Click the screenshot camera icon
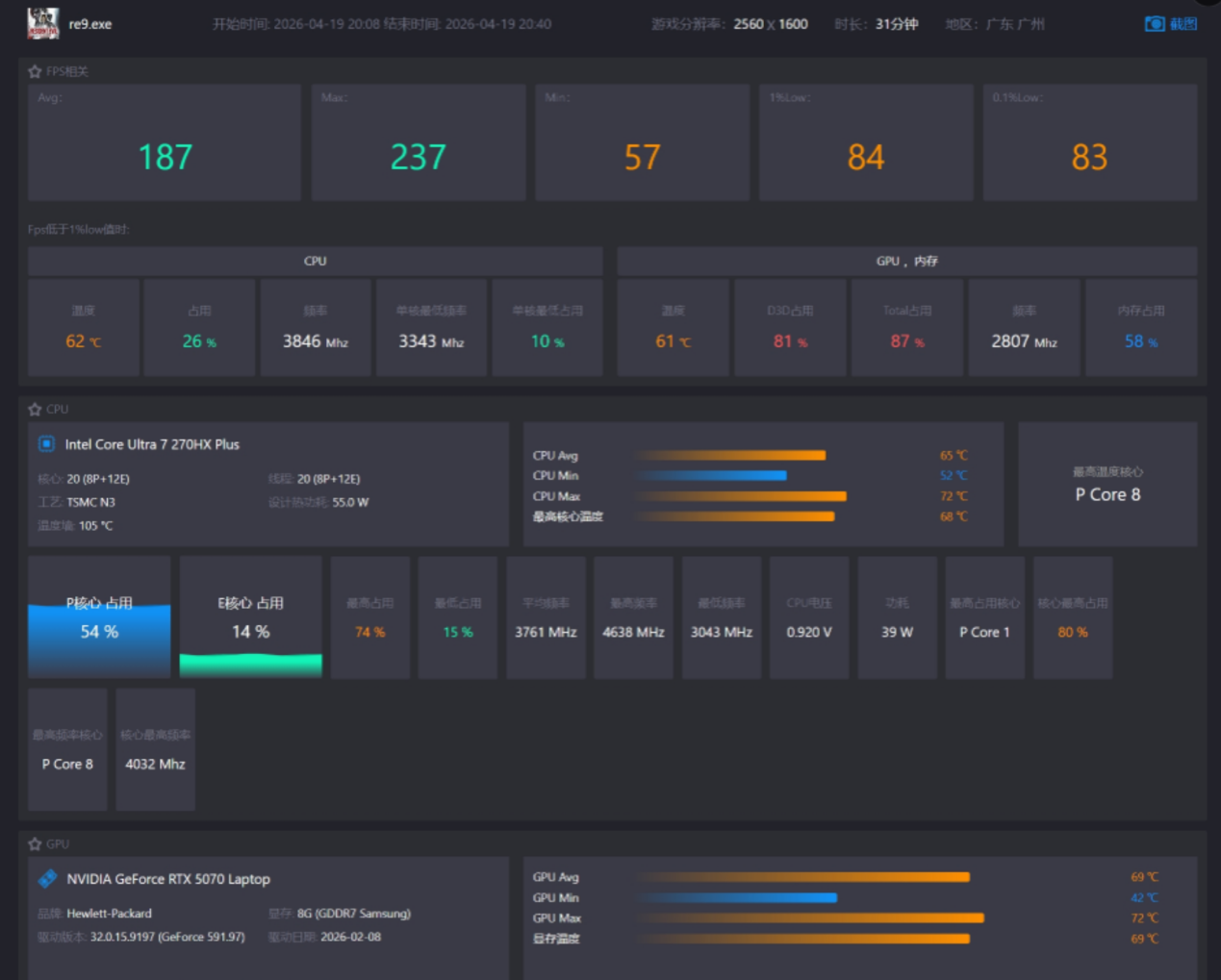 click(x=1154, y=23)
